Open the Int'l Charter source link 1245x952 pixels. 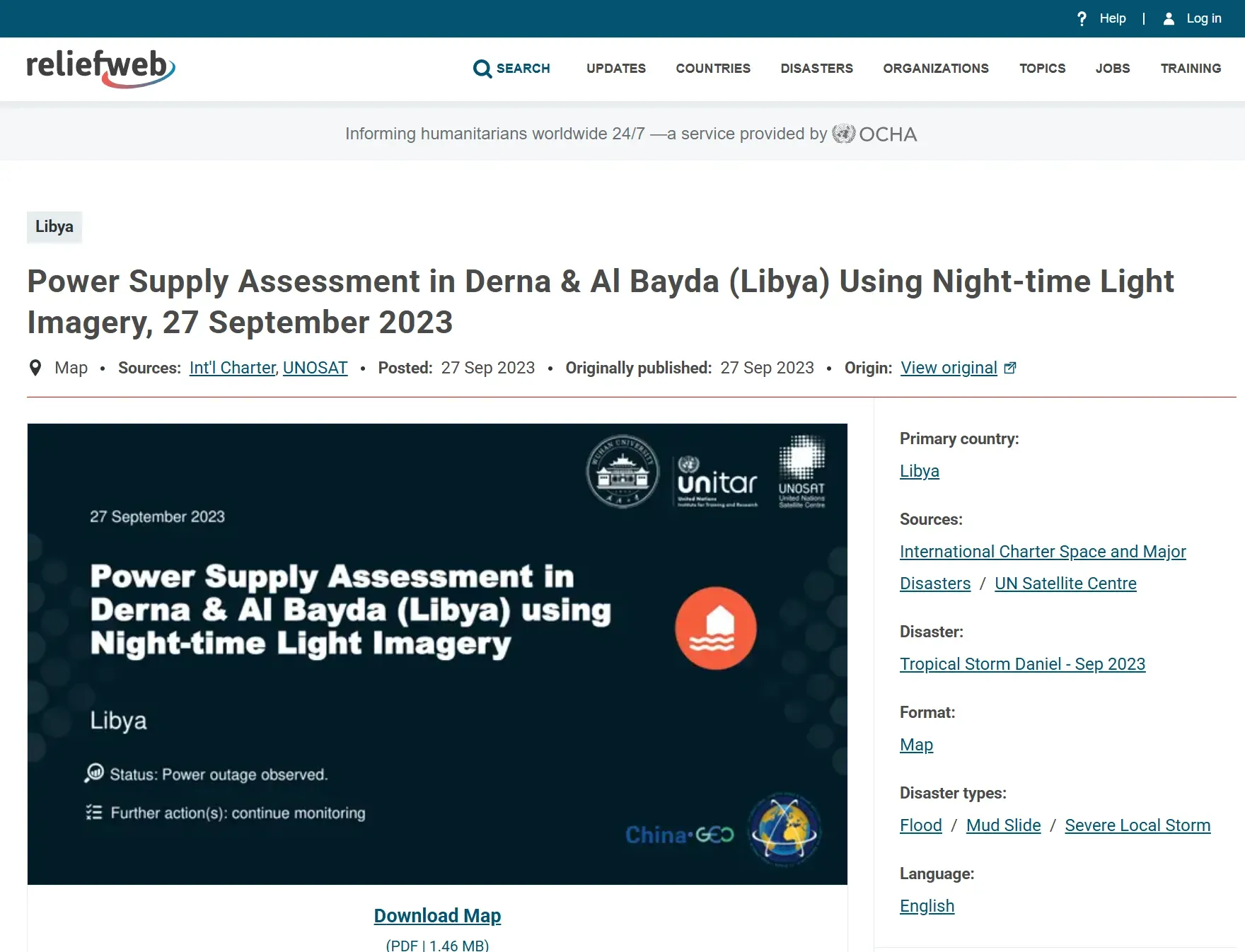232,368
